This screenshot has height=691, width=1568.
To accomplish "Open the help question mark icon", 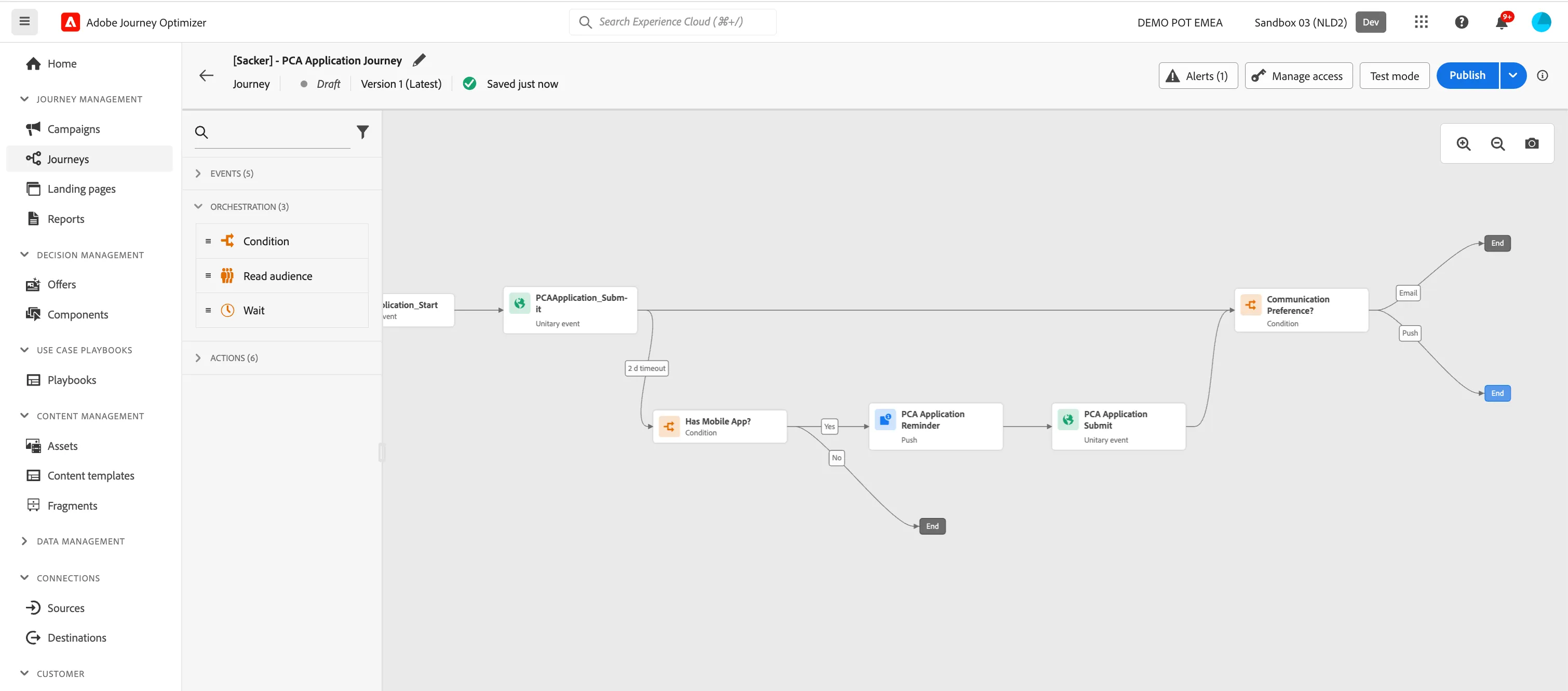I will [1462, 22].
